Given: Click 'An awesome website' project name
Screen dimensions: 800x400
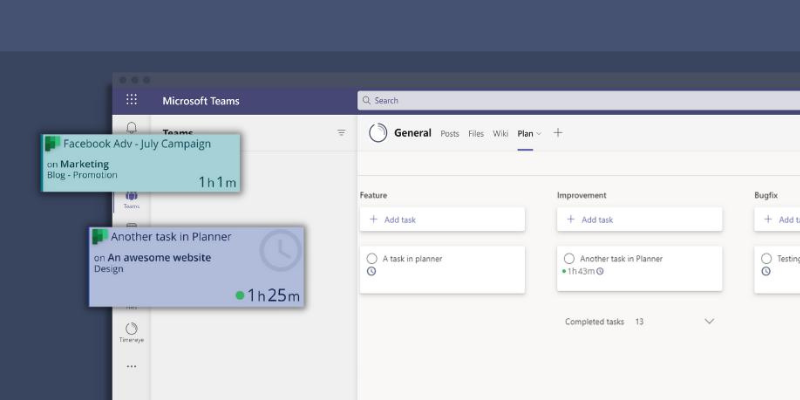Looking at the screenshot, I should [x=159, y=258].
